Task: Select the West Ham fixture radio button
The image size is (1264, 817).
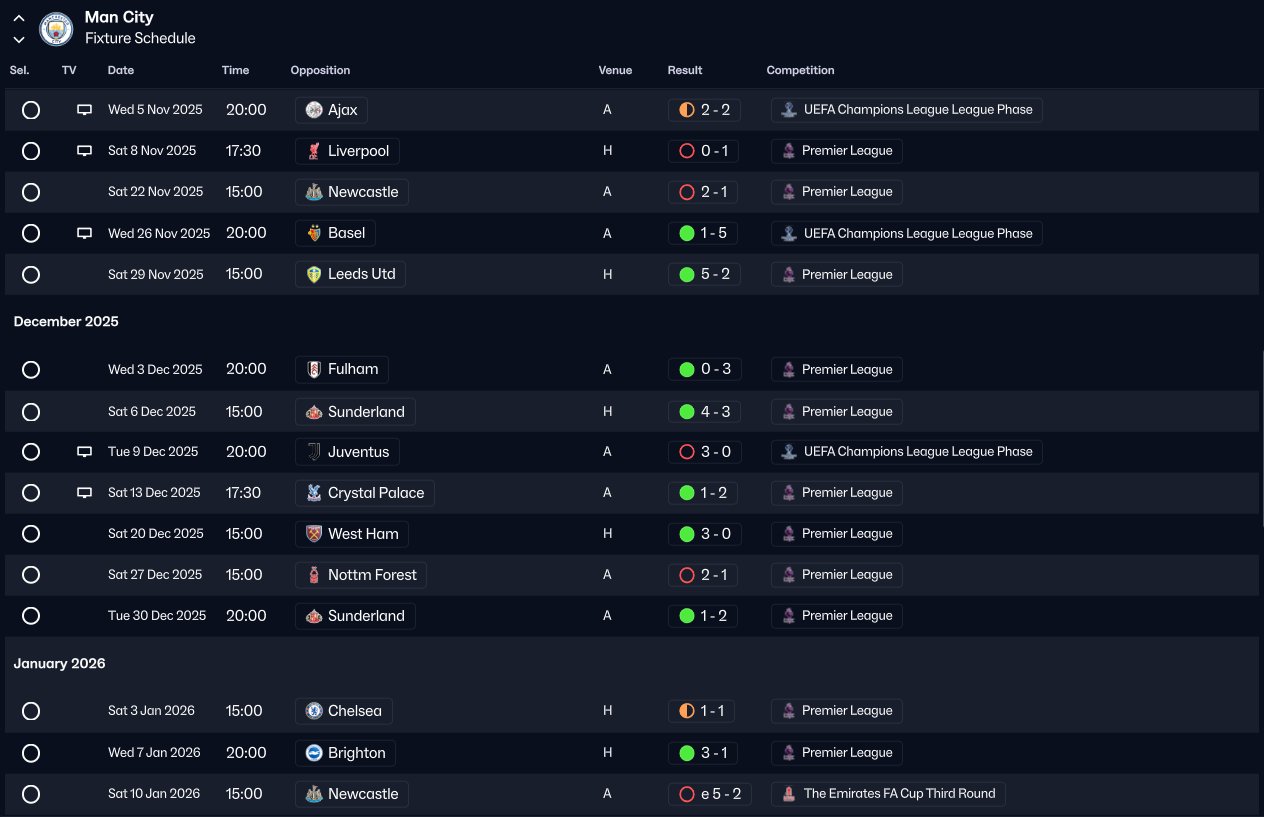Action: coord(31,534)
